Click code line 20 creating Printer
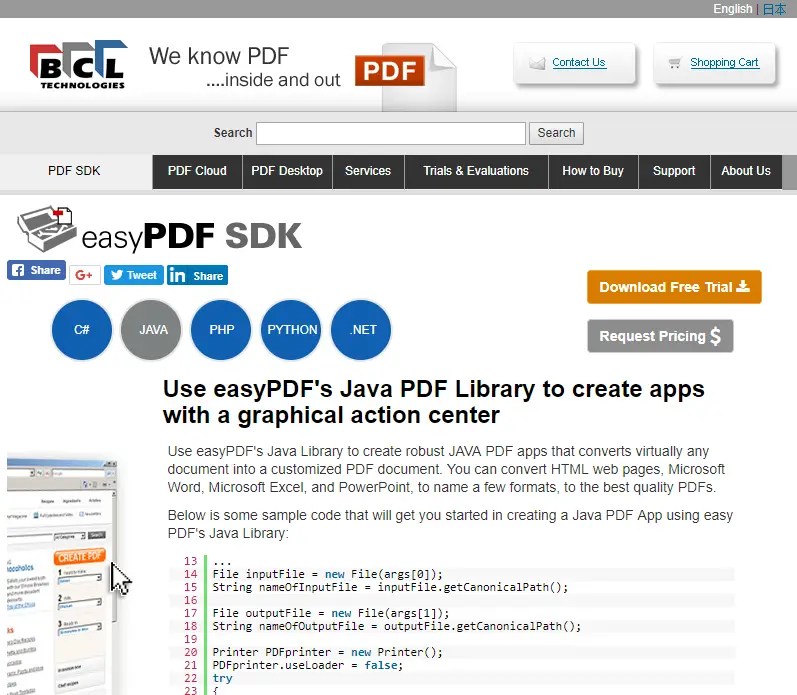Viewport: 797px width, 695px height. pos(327,652)
